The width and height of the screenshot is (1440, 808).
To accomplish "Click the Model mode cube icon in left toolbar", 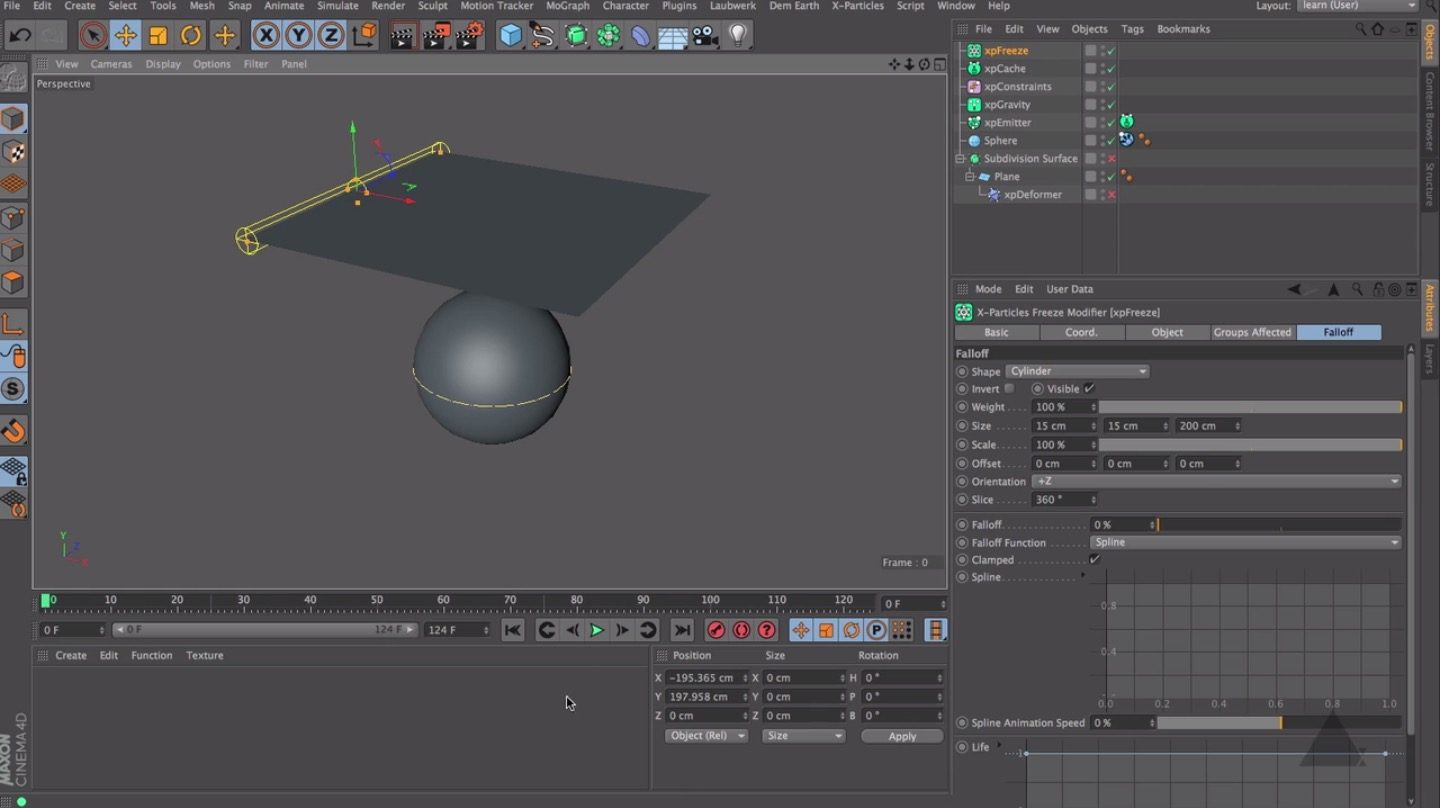I will (13, 119).
